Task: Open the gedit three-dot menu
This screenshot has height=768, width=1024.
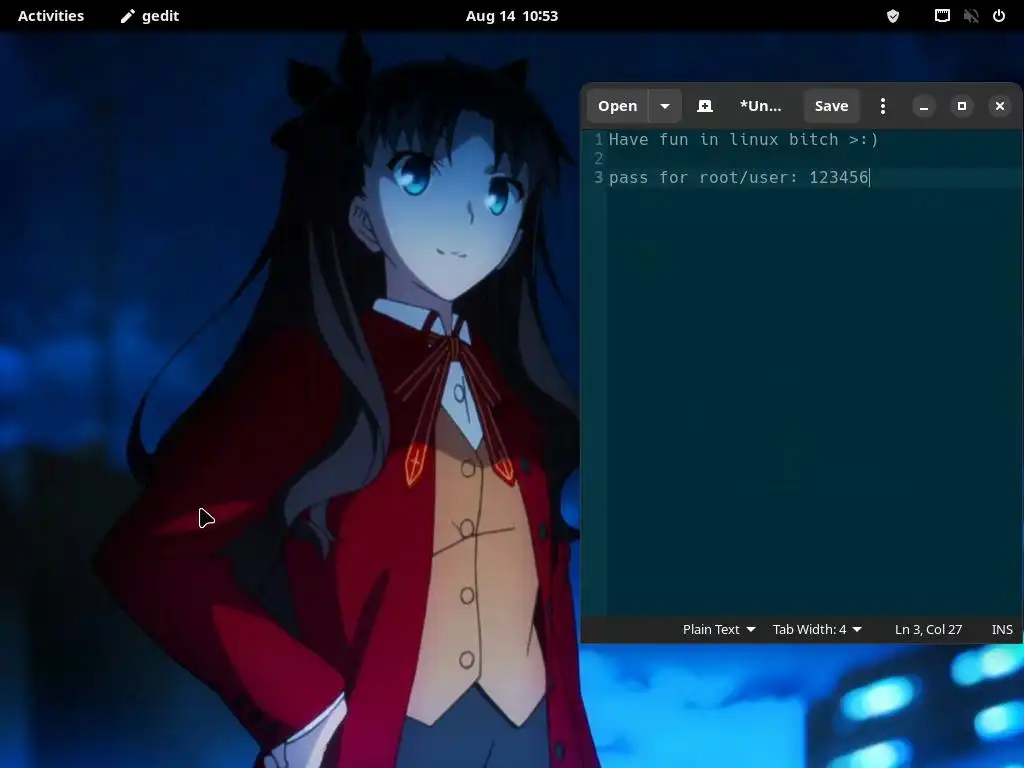Action: (x=883, y=106)
